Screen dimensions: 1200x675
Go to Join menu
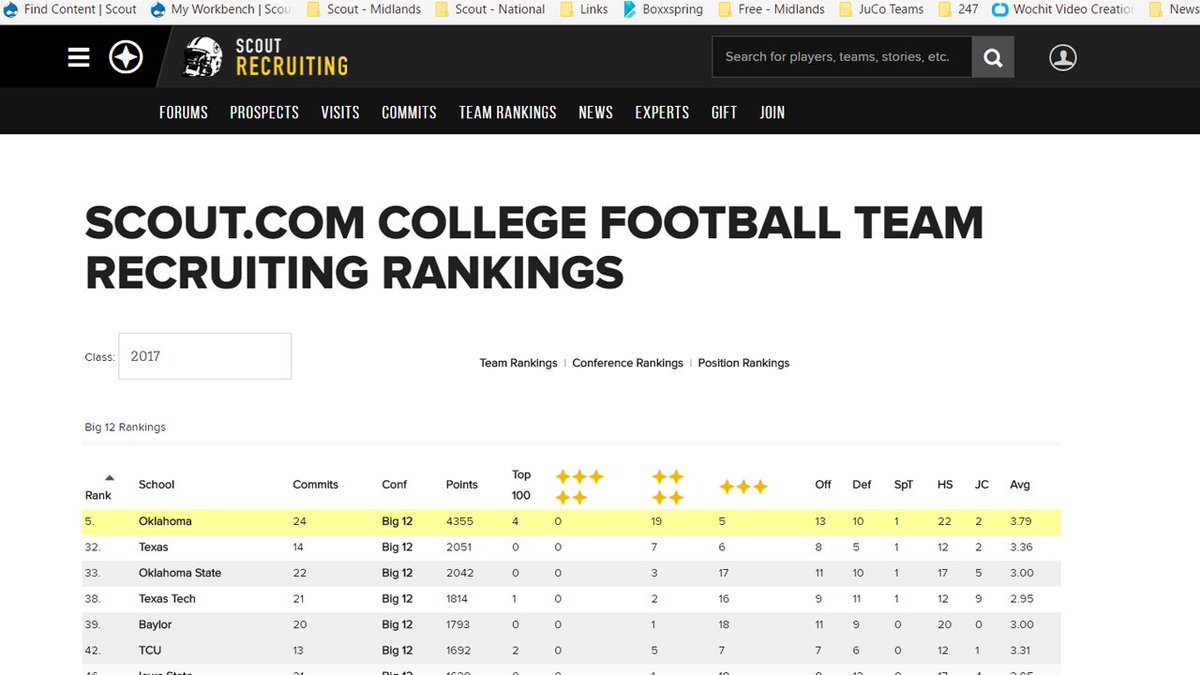click(x=772, y=112)
